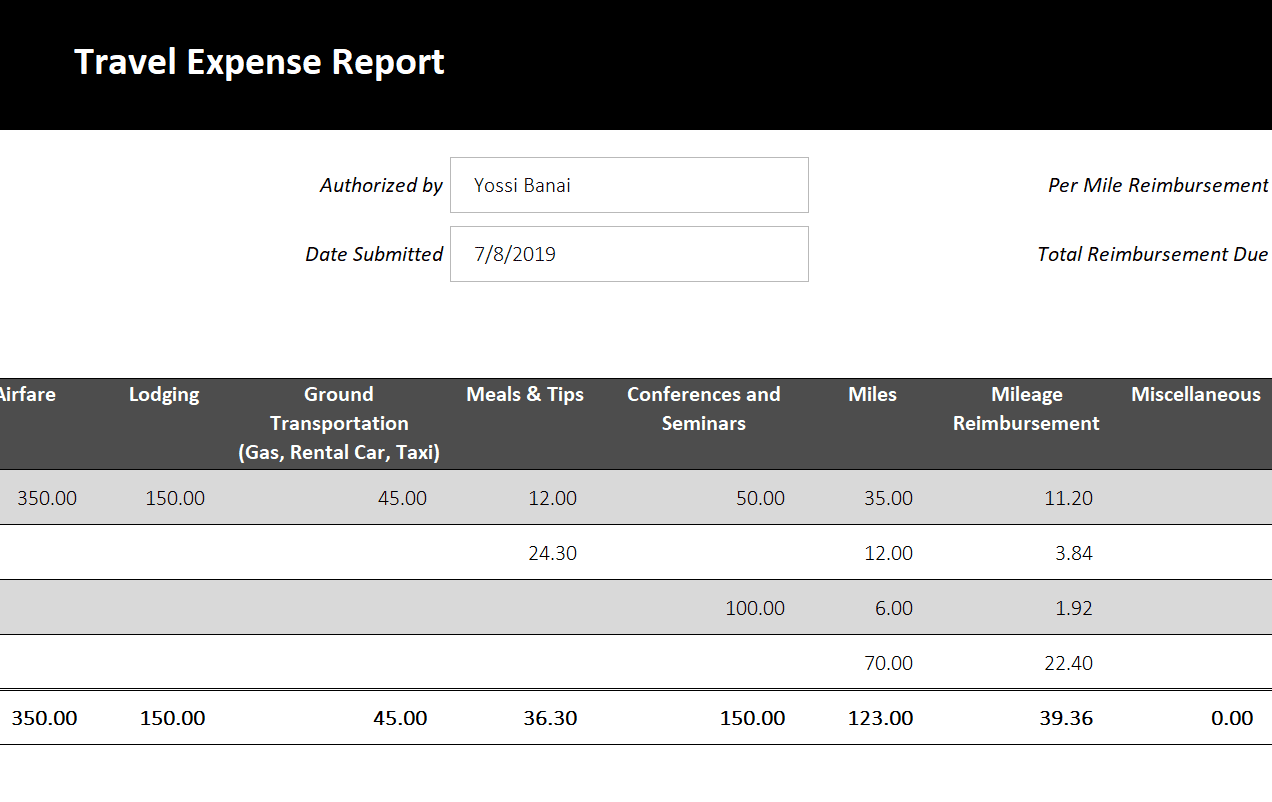Viewport: 1272px width, 802px height.
Task: Select the Mileage Reimbursement column header
Action: pyautogui.click(x=1026, y=408)
